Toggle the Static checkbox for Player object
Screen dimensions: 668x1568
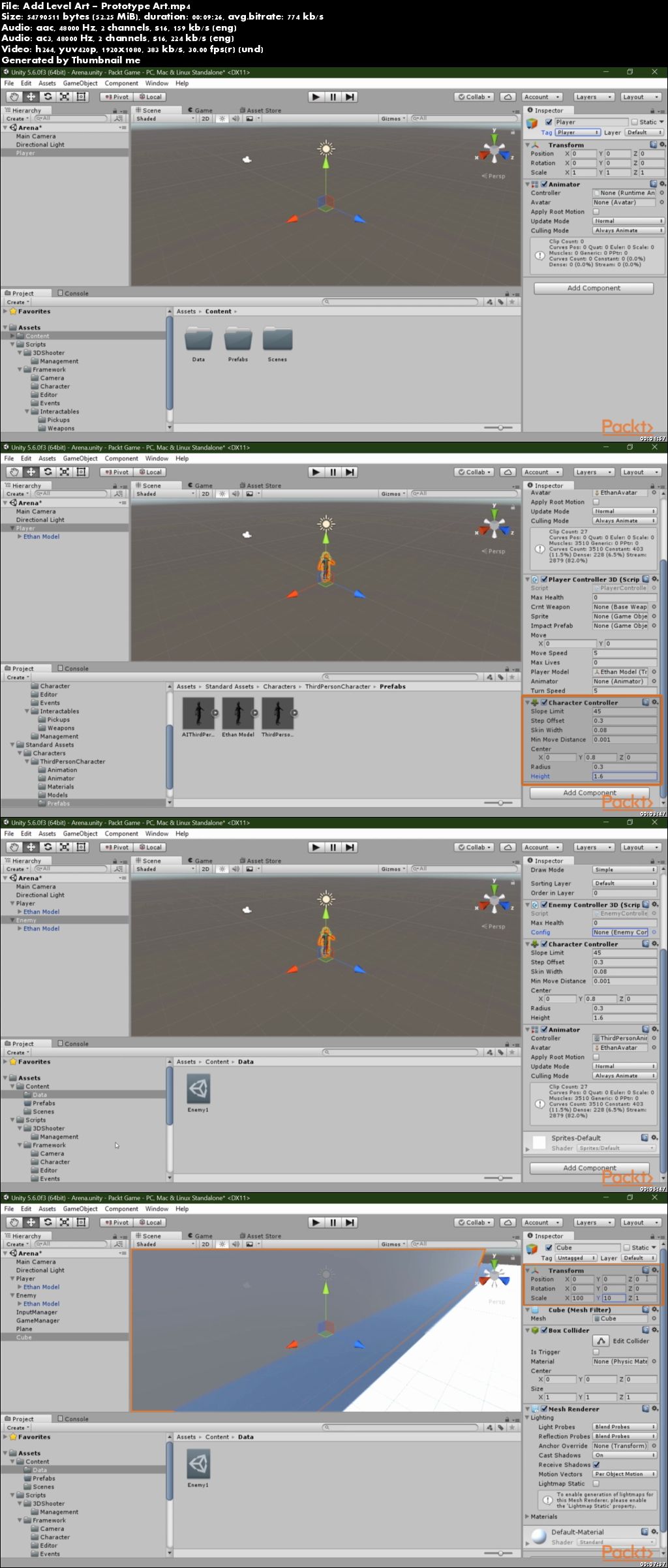tap(634, 122)
